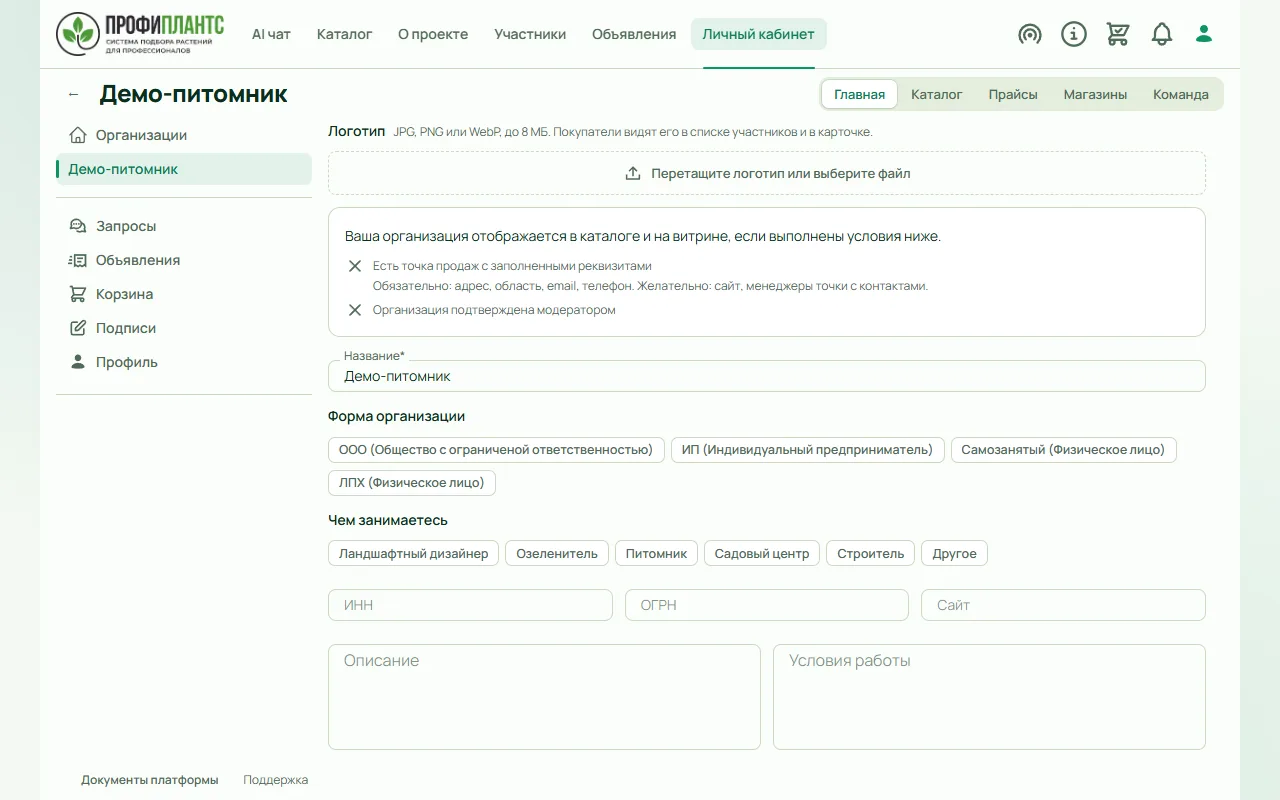This screenshot has width=1280, height=800.
Task: Click the logo upload dropzone
Action: 767,173
